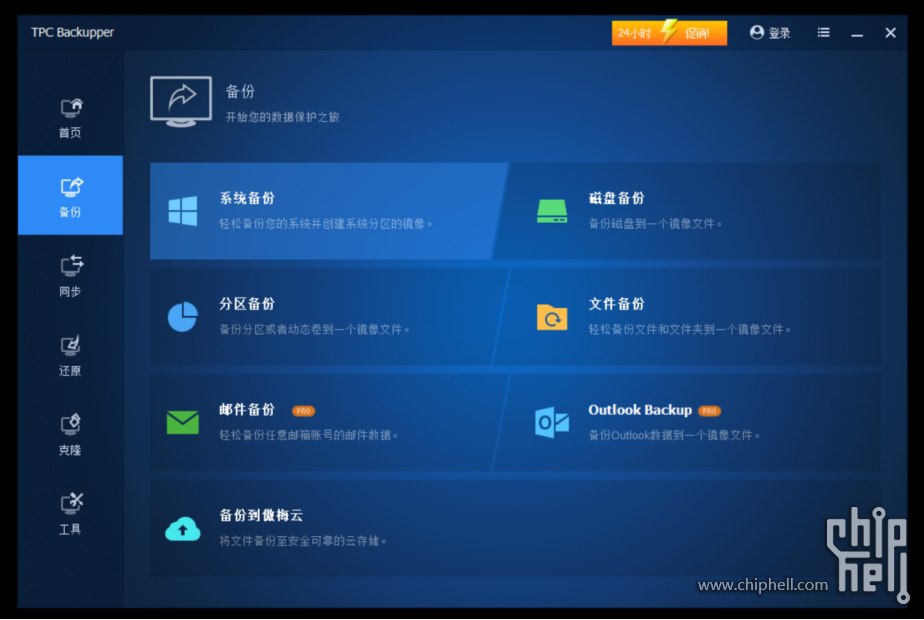The height and width of the screenshot is (620, 924).
Task: Click the cloud upload icon
Action: tap(183, 529)
